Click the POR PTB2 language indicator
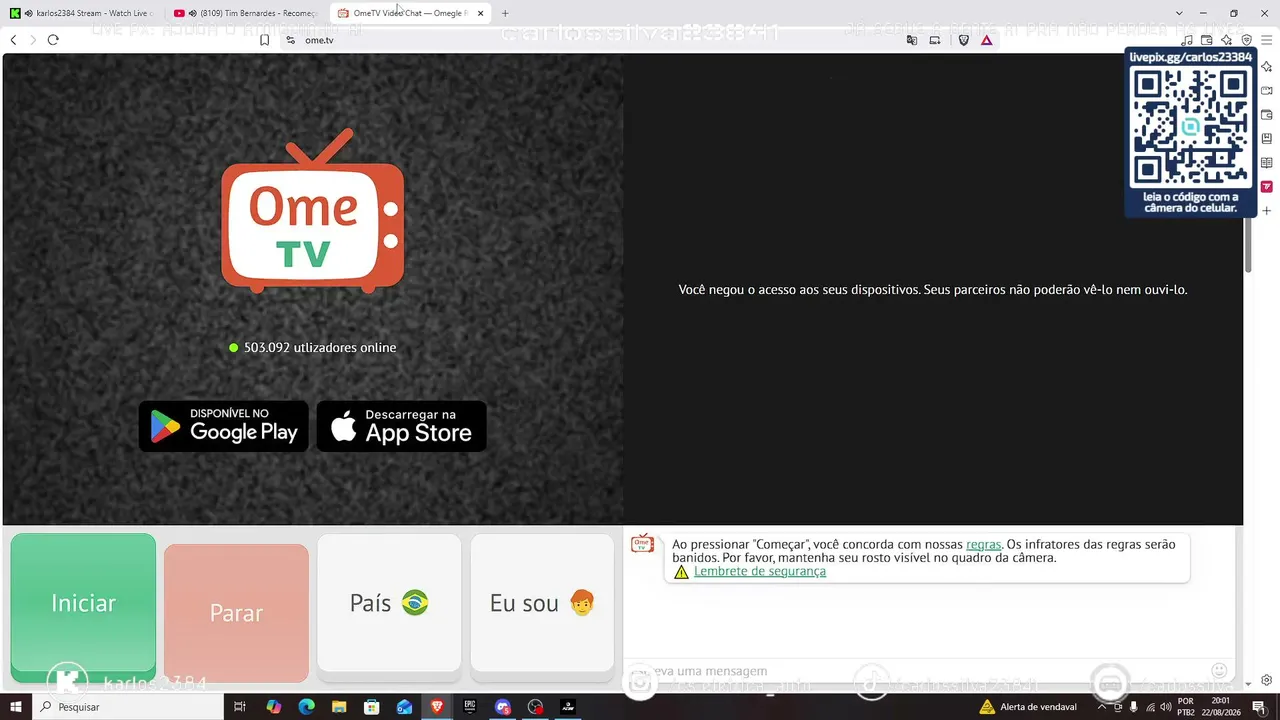Image resolution: width=1280 pixels, height=720 pixels. [x=1186, y=707]
